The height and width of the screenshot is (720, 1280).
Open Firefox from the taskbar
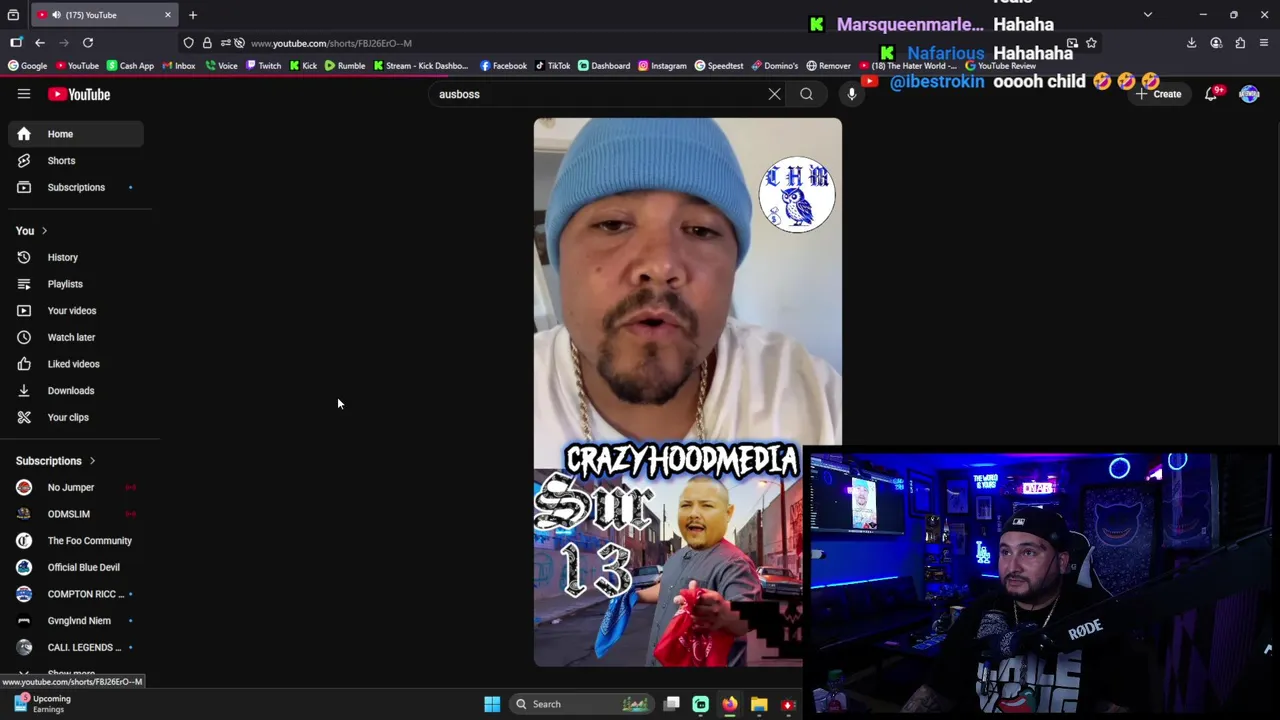[729, 704]
